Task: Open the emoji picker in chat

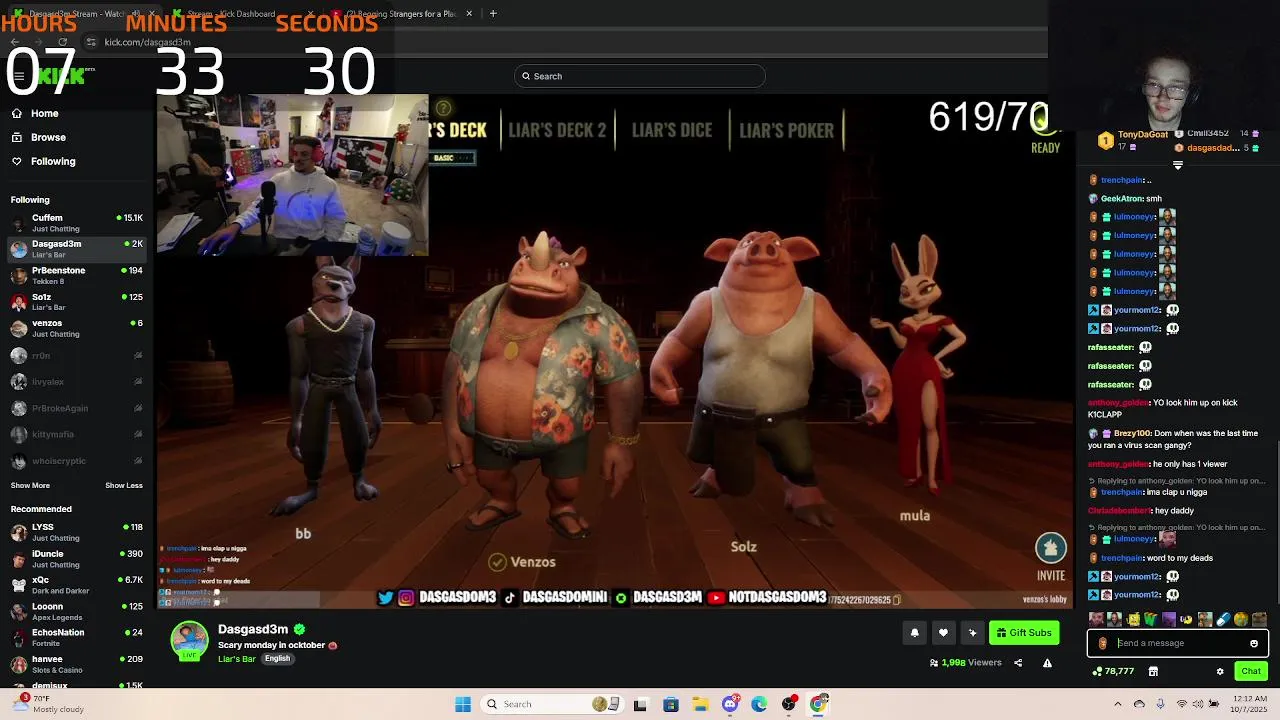Action: point(1254,643)
